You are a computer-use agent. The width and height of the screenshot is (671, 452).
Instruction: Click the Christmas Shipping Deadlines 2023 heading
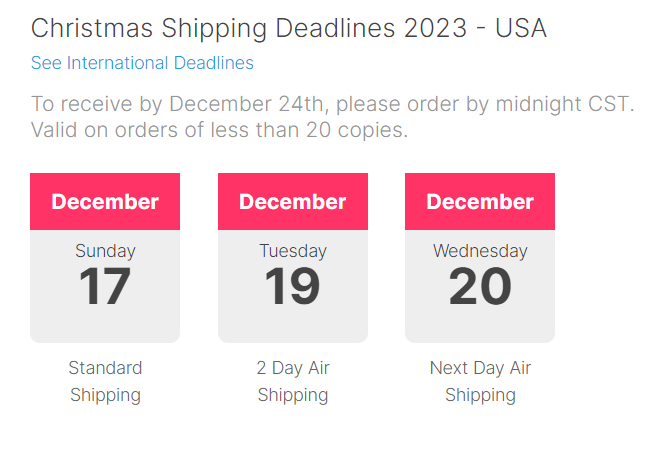click(289, 28)
